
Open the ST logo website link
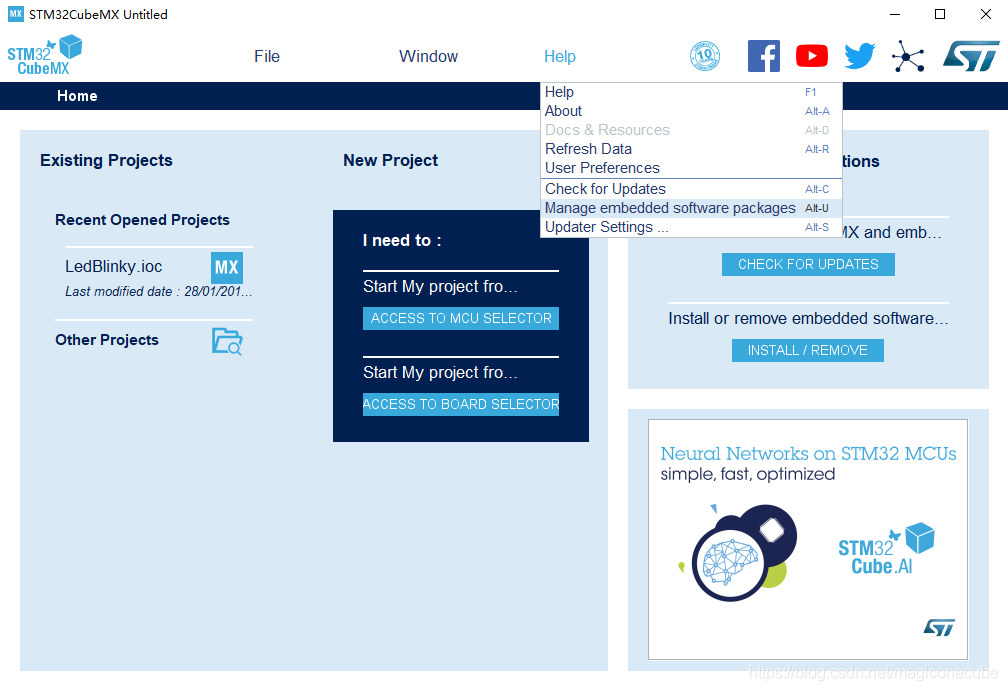click(971, 56)
